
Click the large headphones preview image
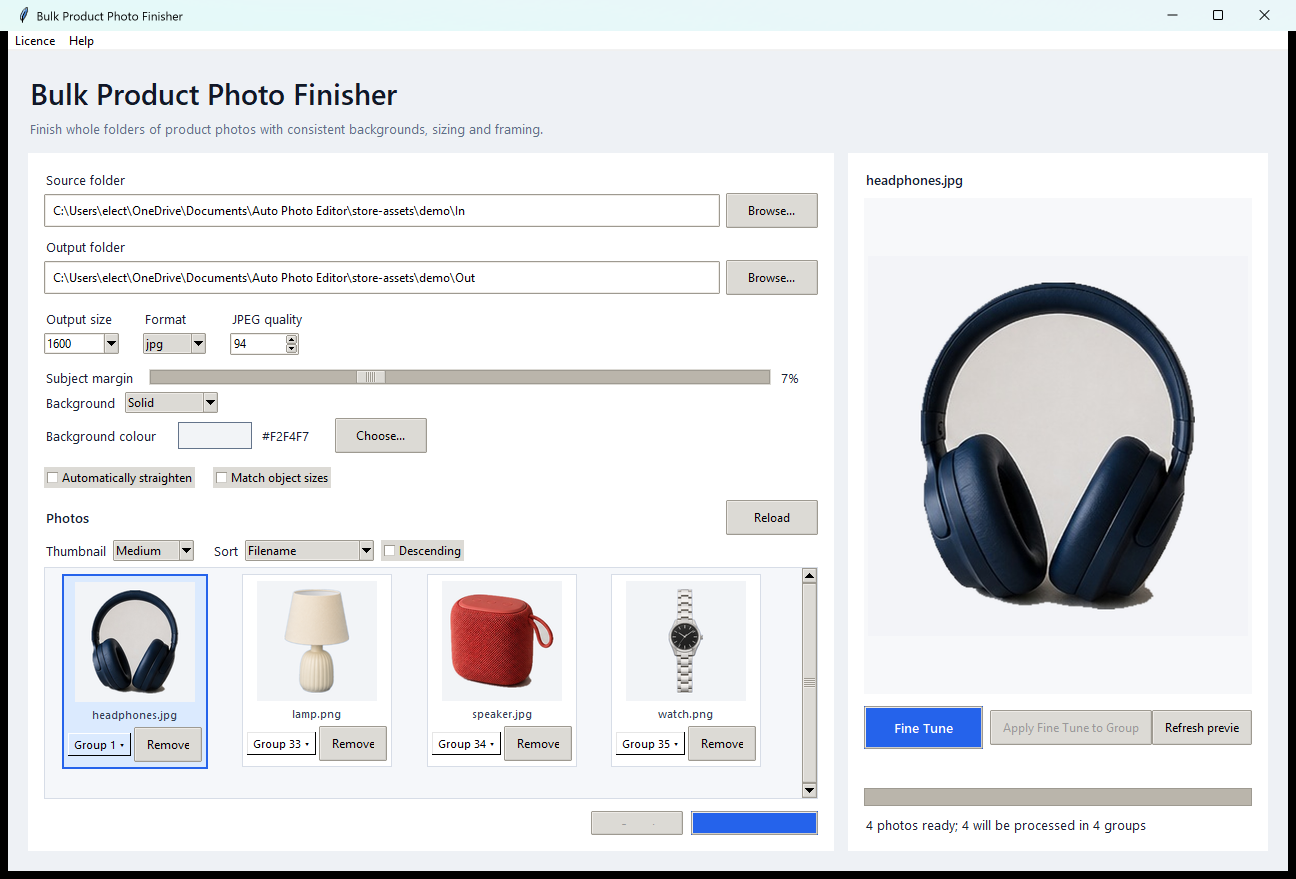pyautogui.click(x=1058, y=446)
